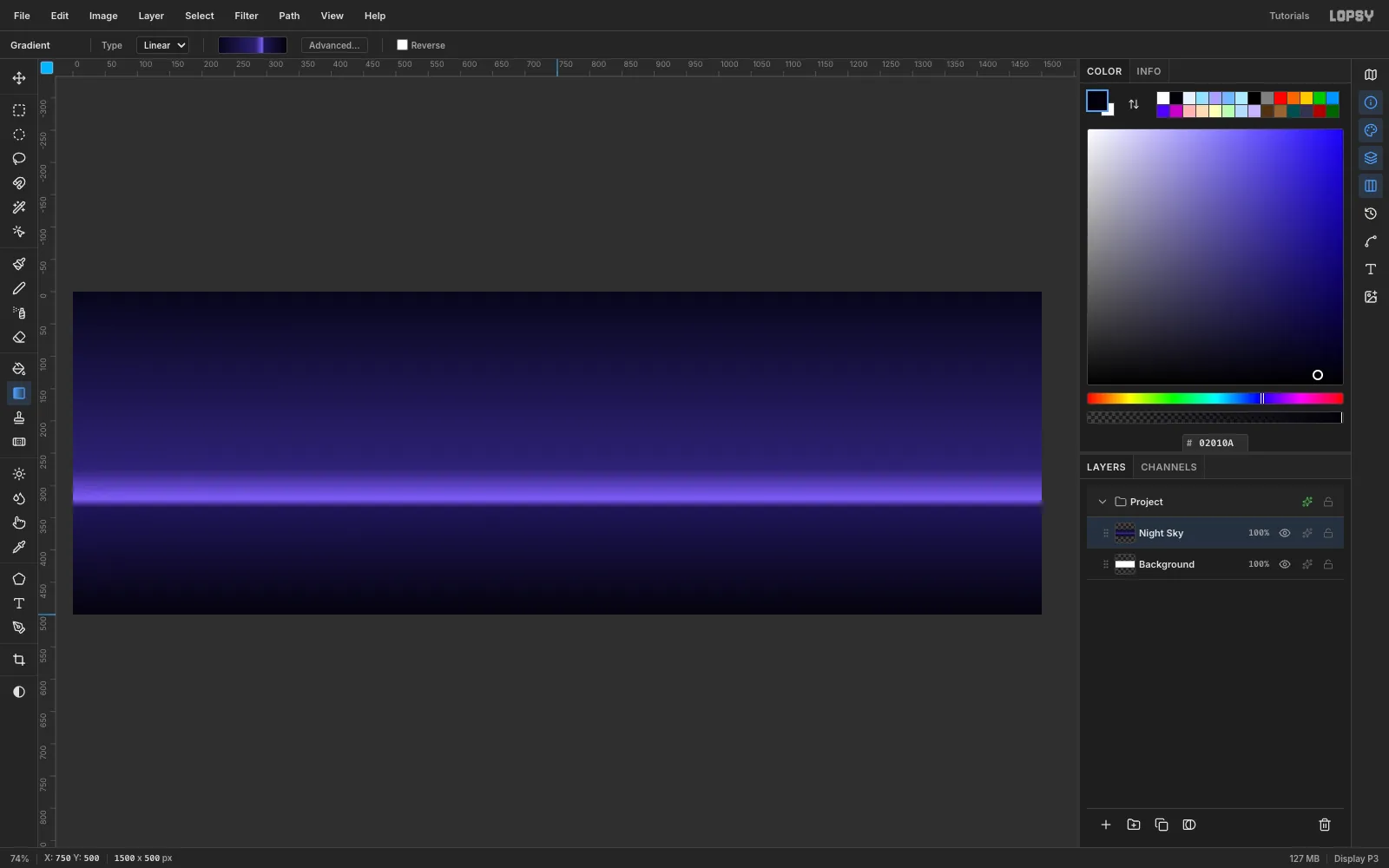Select the Dodge brightness tool
The height and width of the screenshot is (868, 1389).
tap(19, 474)
